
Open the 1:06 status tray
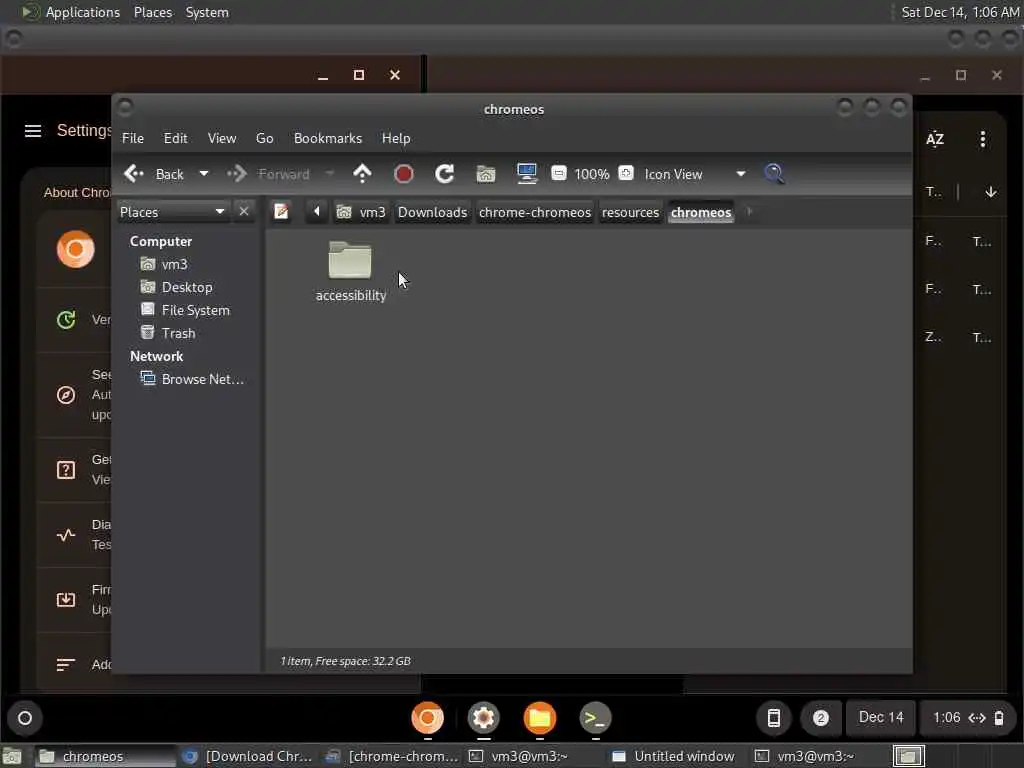[968, 718]
